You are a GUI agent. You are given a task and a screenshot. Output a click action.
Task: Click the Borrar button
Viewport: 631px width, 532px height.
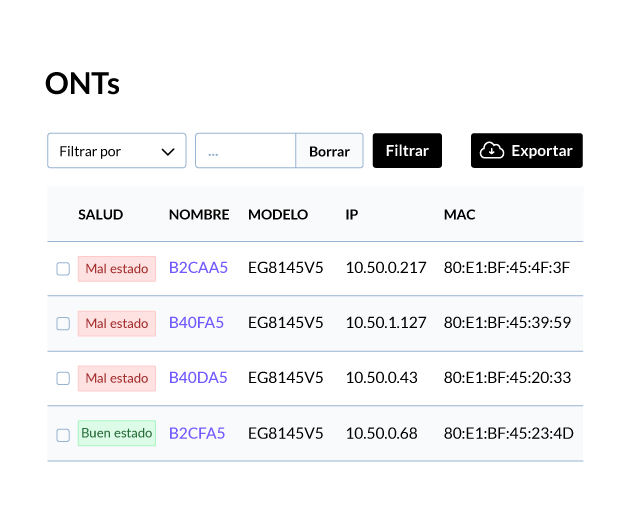[x=329, y=151]
